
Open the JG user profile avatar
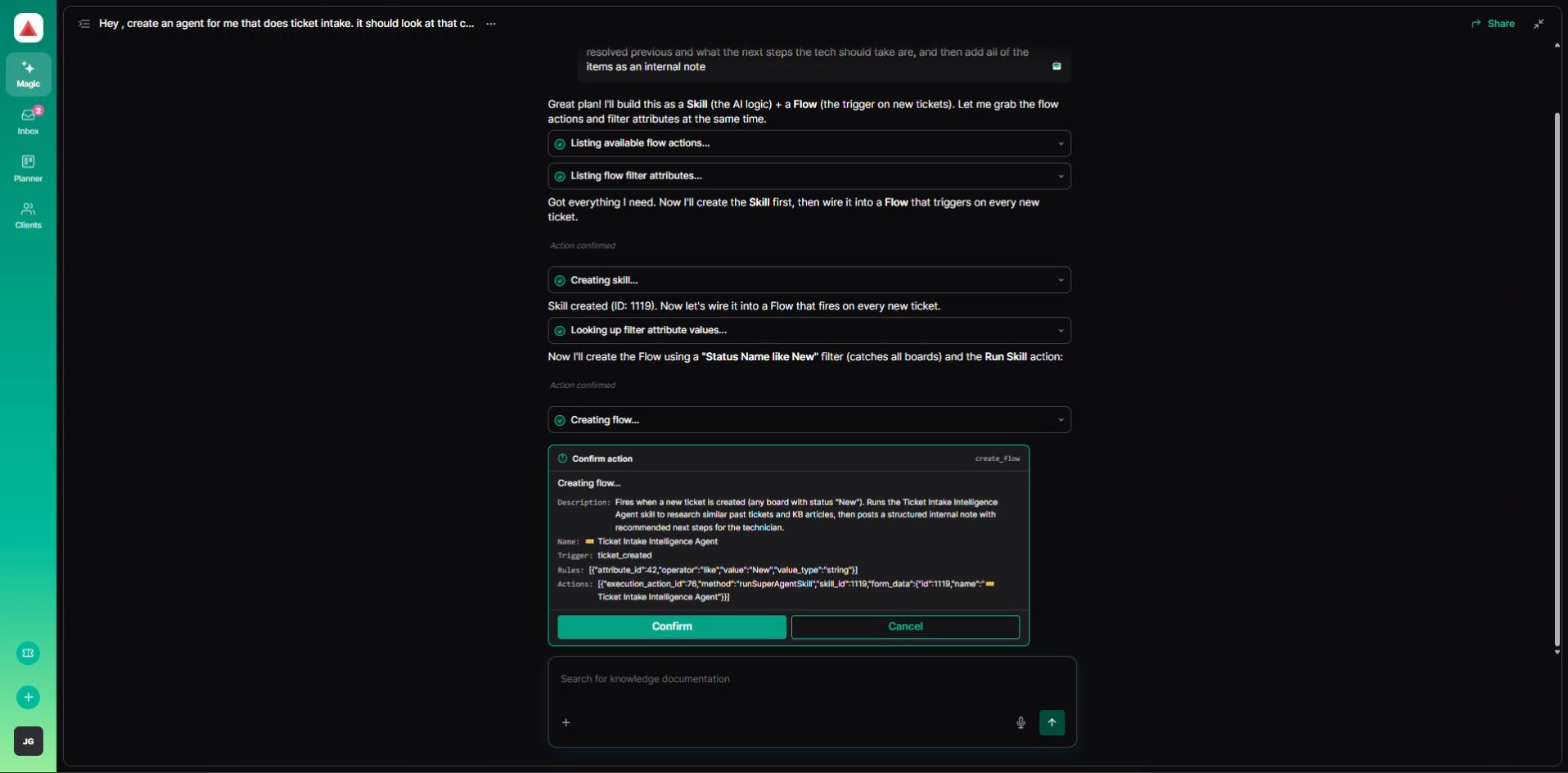29,741
